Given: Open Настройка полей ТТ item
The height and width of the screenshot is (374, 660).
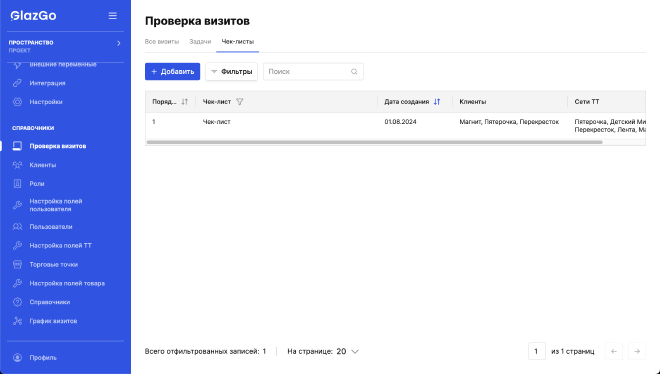Looking at the screenshot, I should tap(60, 245).
